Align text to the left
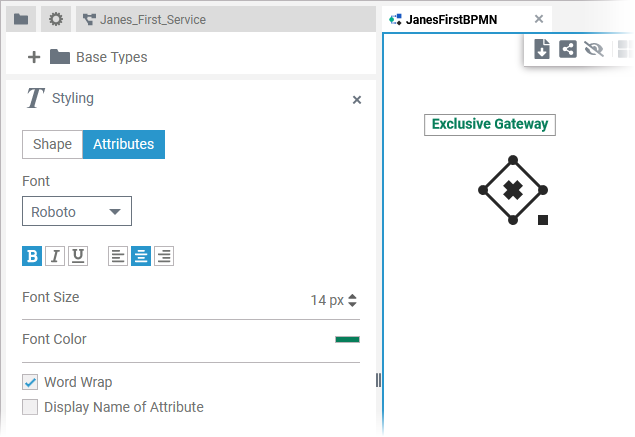The width and height of the screenshot is (635, 437). 118,256
